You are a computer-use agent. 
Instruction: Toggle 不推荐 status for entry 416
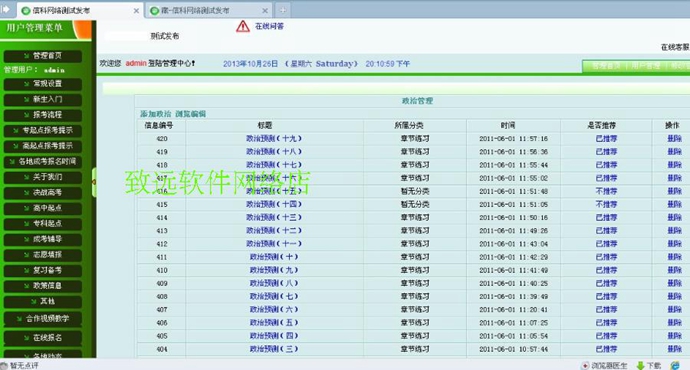(x=606, y=191)
